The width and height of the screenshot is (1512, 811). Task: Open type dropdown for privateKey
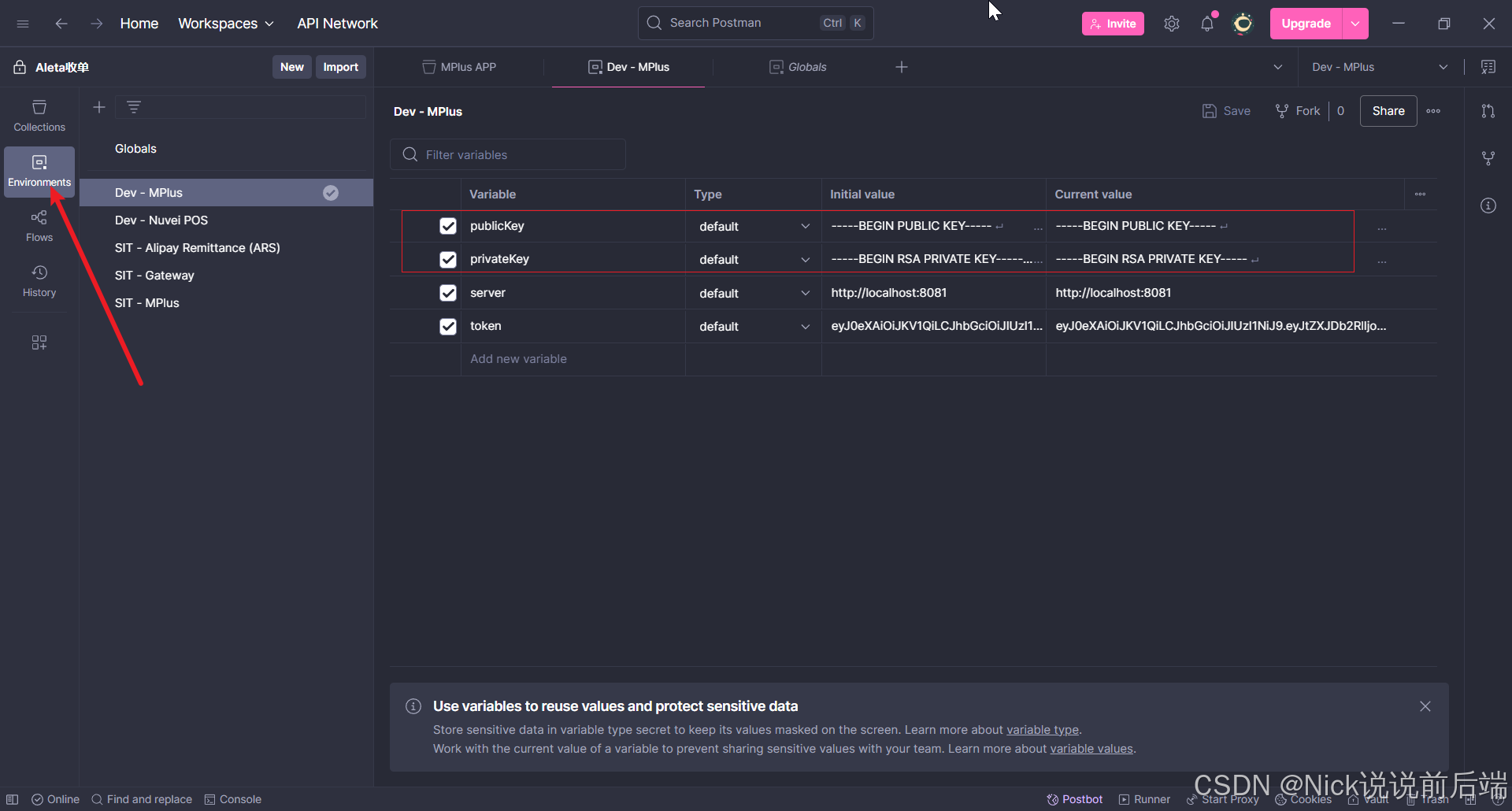[754, 260]
